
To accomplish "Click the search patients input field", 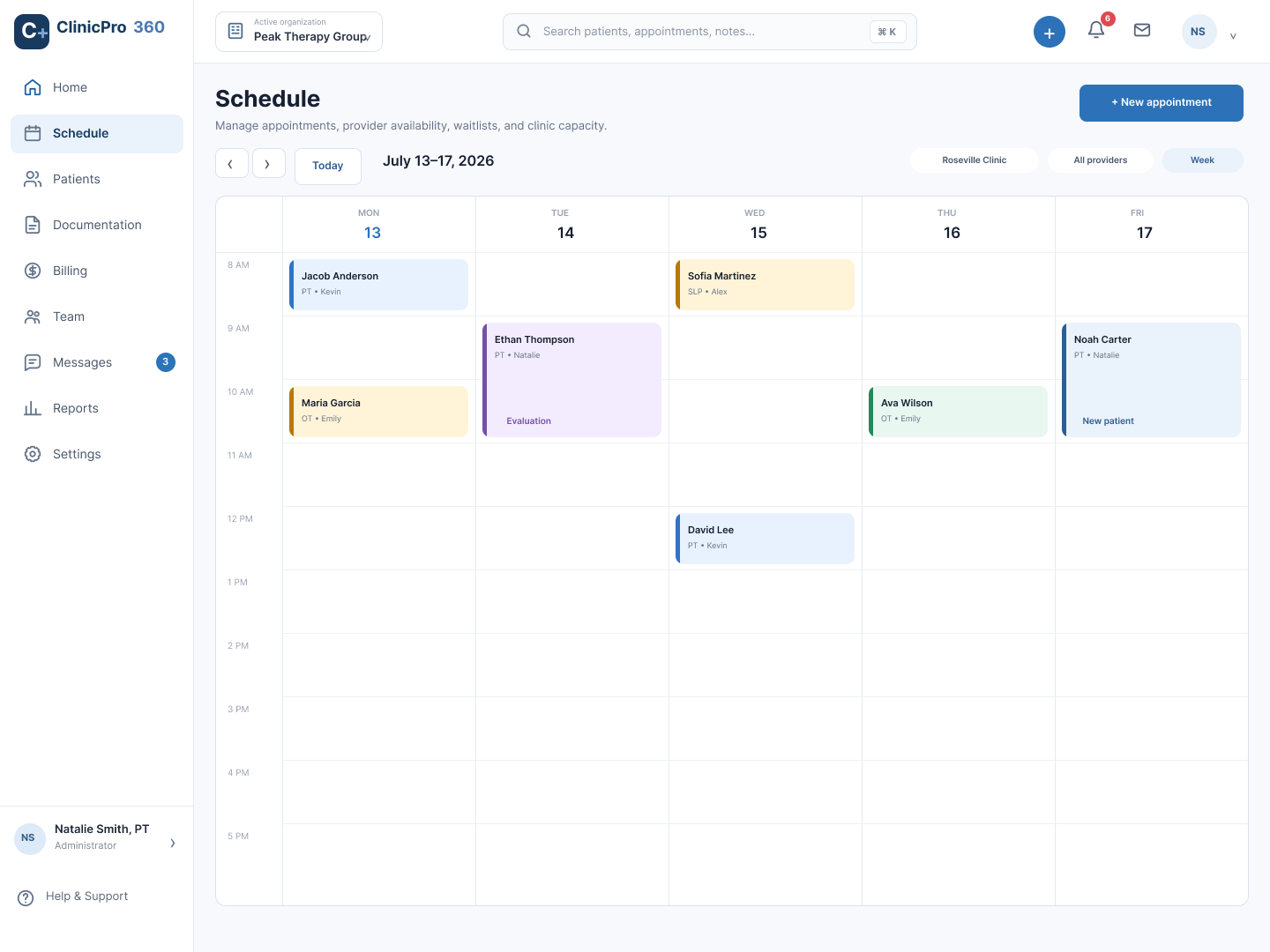I will coord(710,32).
